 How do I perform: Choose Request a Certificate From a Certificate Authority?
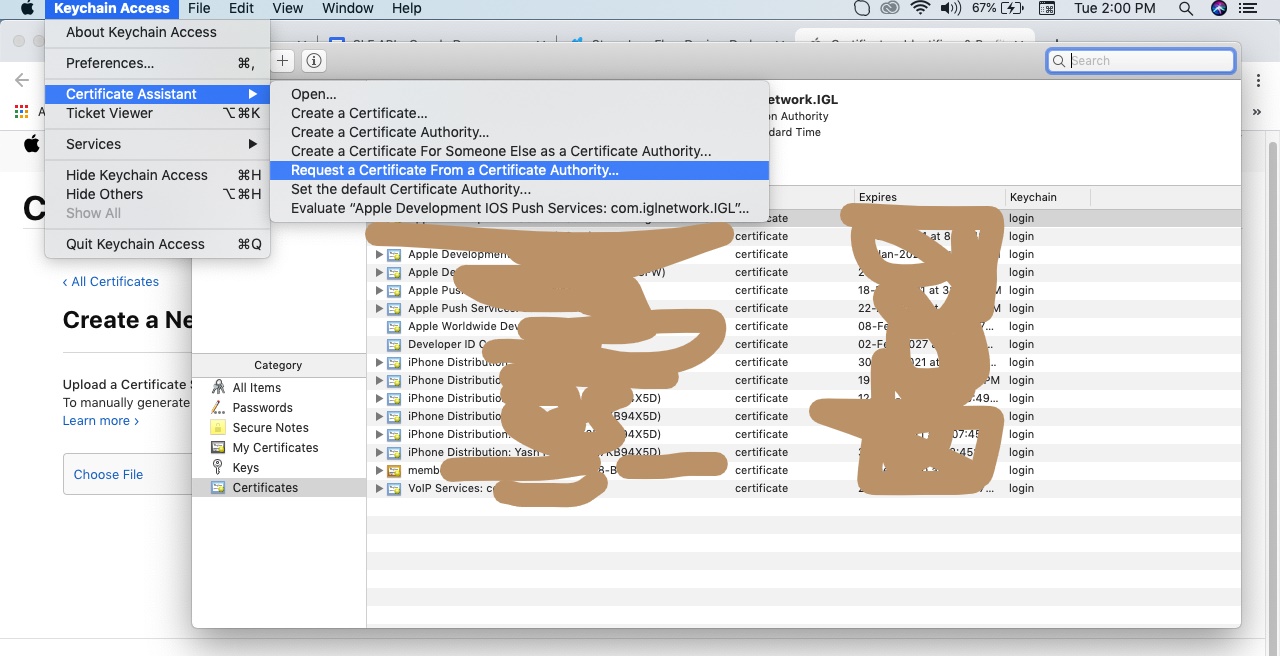pyautogui.click(x=519, y=170)
